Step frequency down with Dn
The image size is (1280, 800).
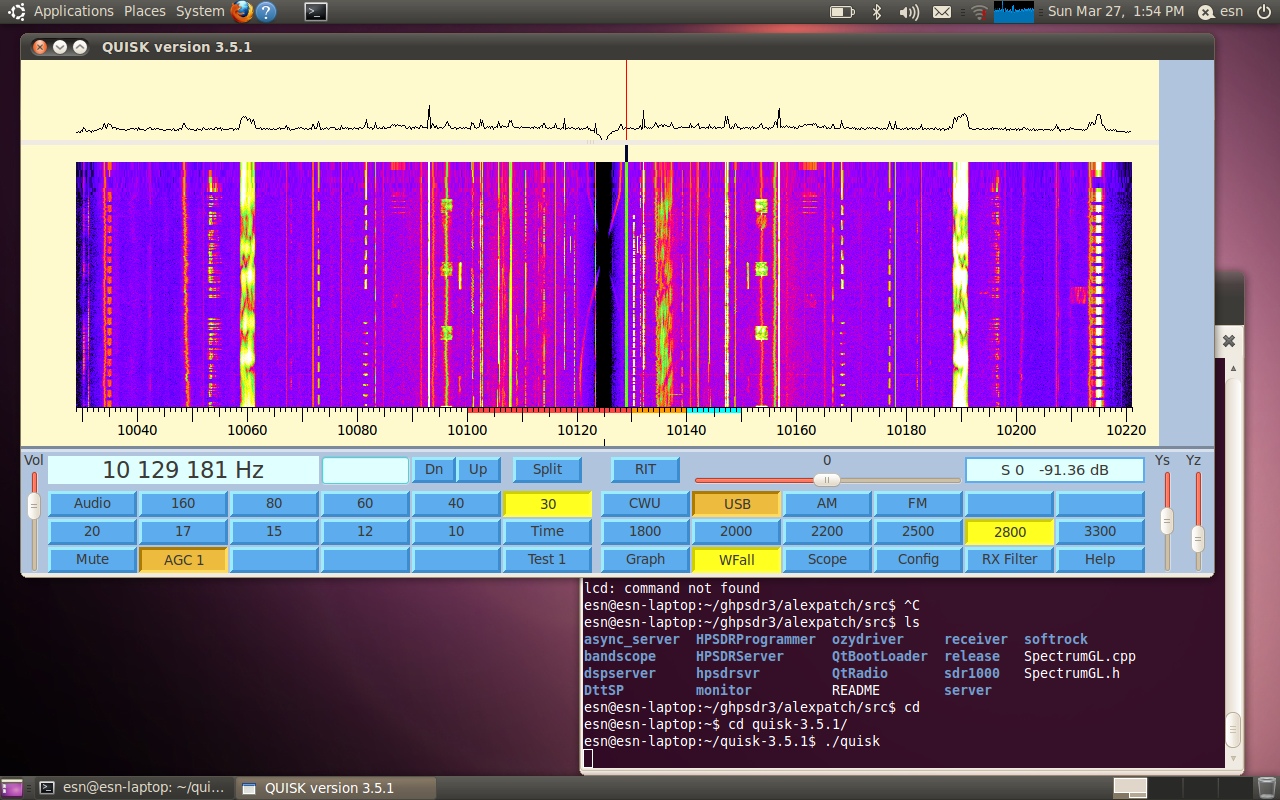coord(436,469)
